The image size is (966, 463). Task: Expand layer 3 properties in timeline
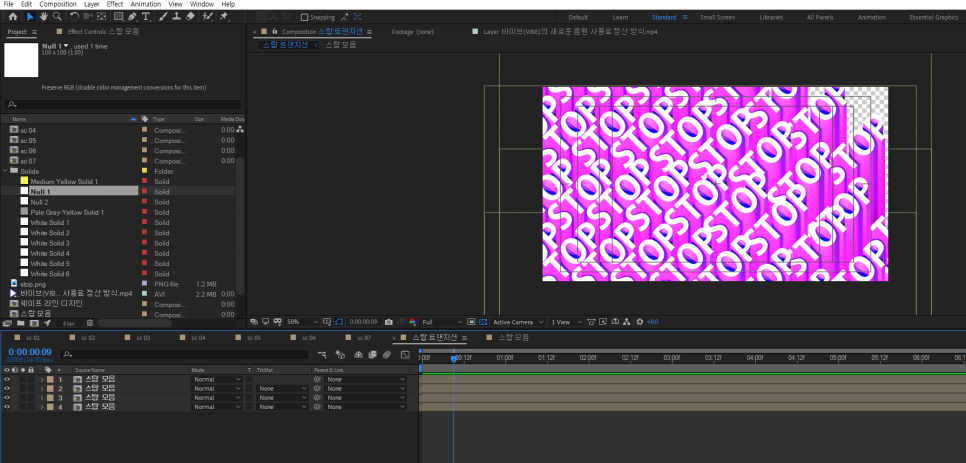point(41,398)
